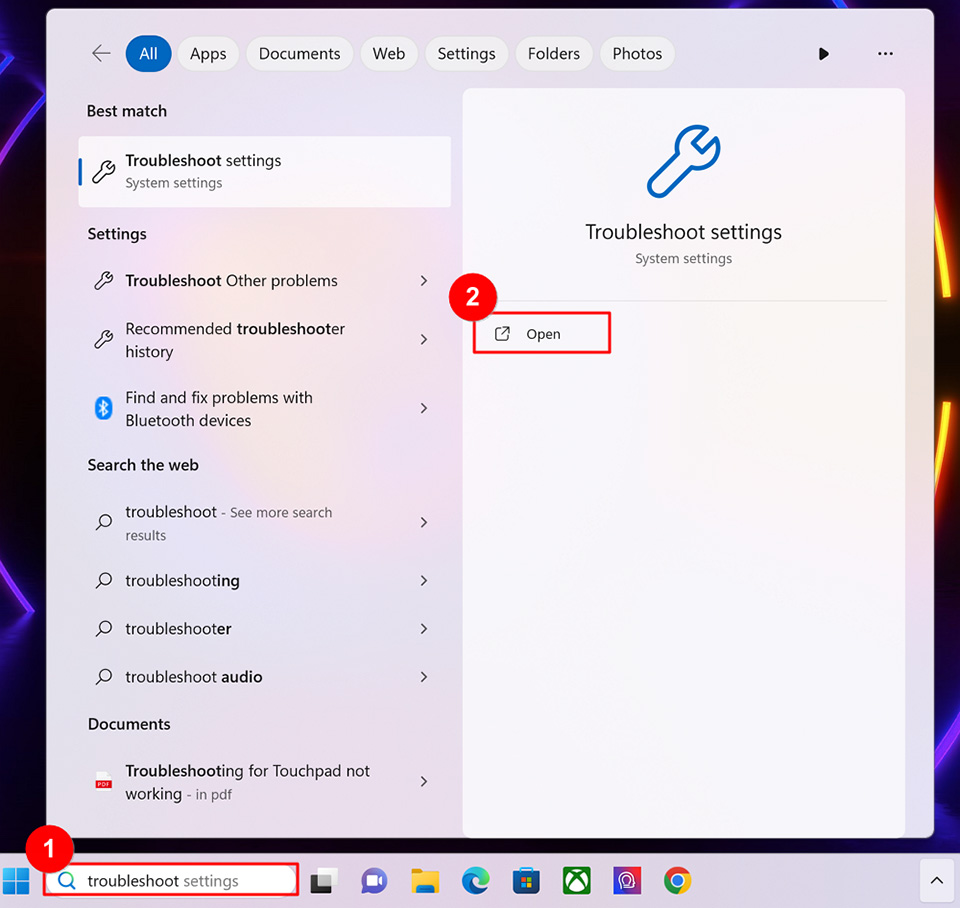Launch the Xbox app from taskbar
Screen dimensions: 960x908
pyautogui.click(x=577, y=881)
